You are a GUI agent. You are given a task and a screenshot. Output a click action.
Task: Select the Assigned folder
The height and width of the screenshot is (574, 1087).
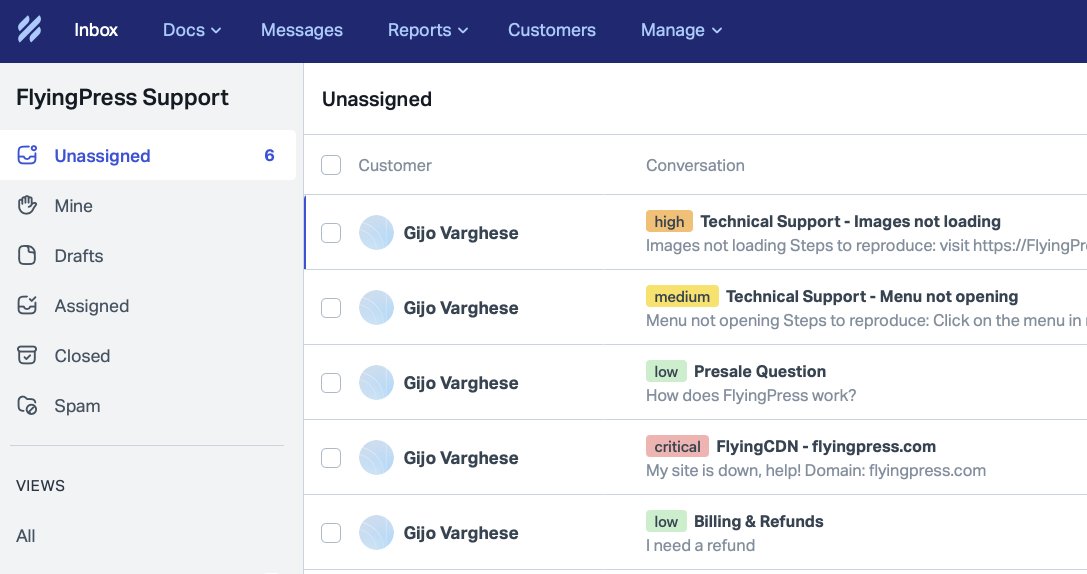[148, 306]
